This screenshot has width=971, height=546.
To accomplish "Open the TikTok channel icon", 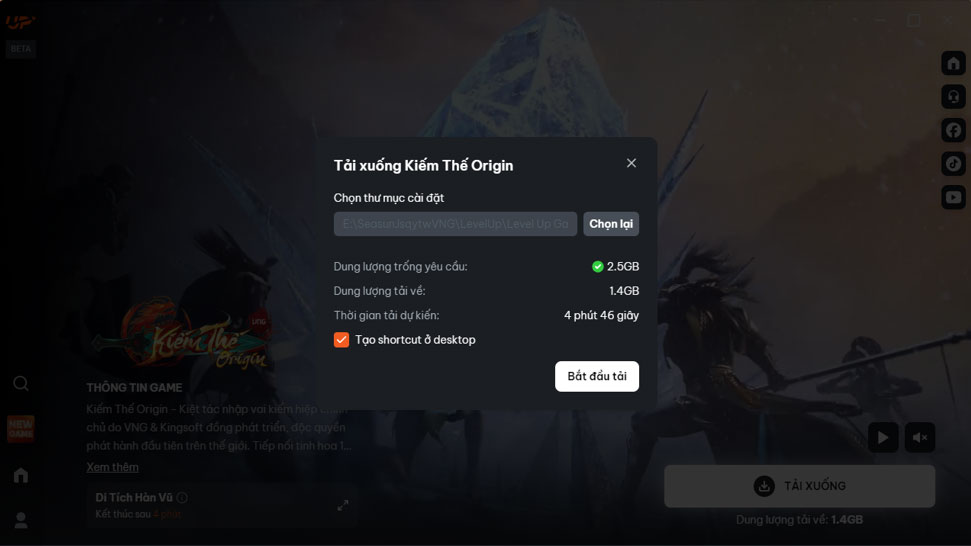I will click(953, 163).
